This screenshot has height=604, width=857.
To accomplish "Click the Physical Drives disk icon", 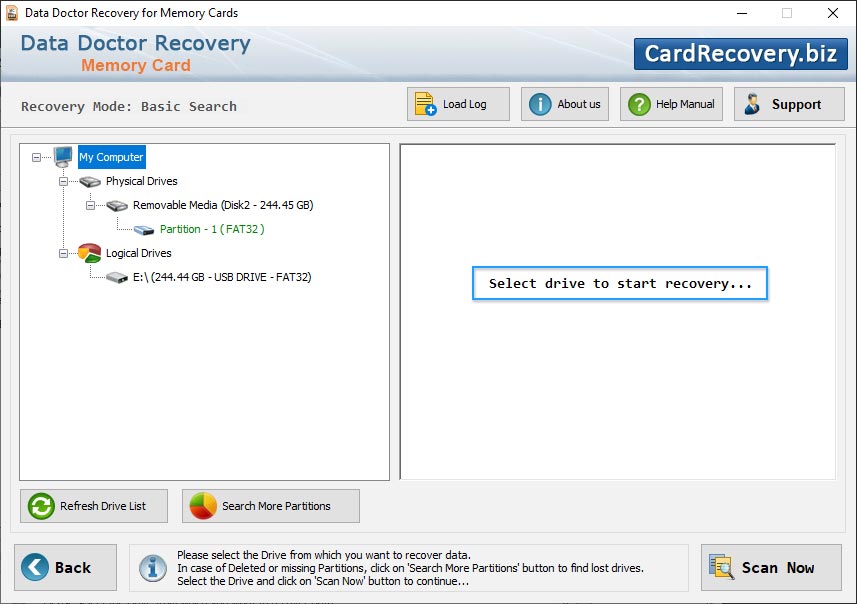I will point(90,181).
